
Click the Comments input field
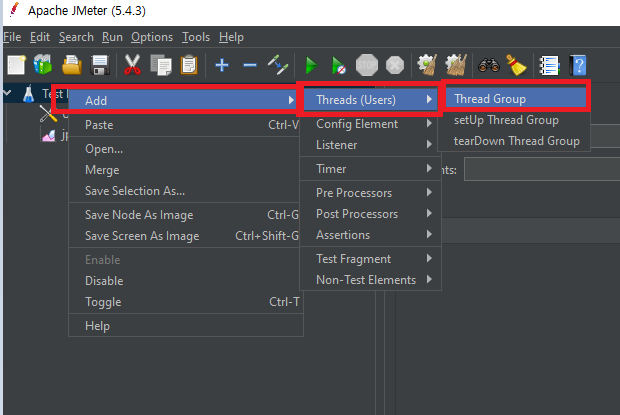(x=542, y=169)
